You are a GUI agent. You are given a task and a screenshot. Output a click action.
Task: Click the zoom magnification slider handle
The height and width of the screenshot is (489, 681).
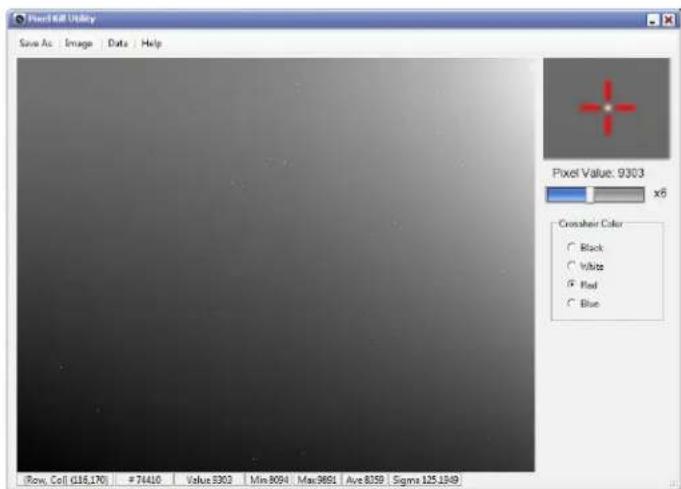pos(590,195)
